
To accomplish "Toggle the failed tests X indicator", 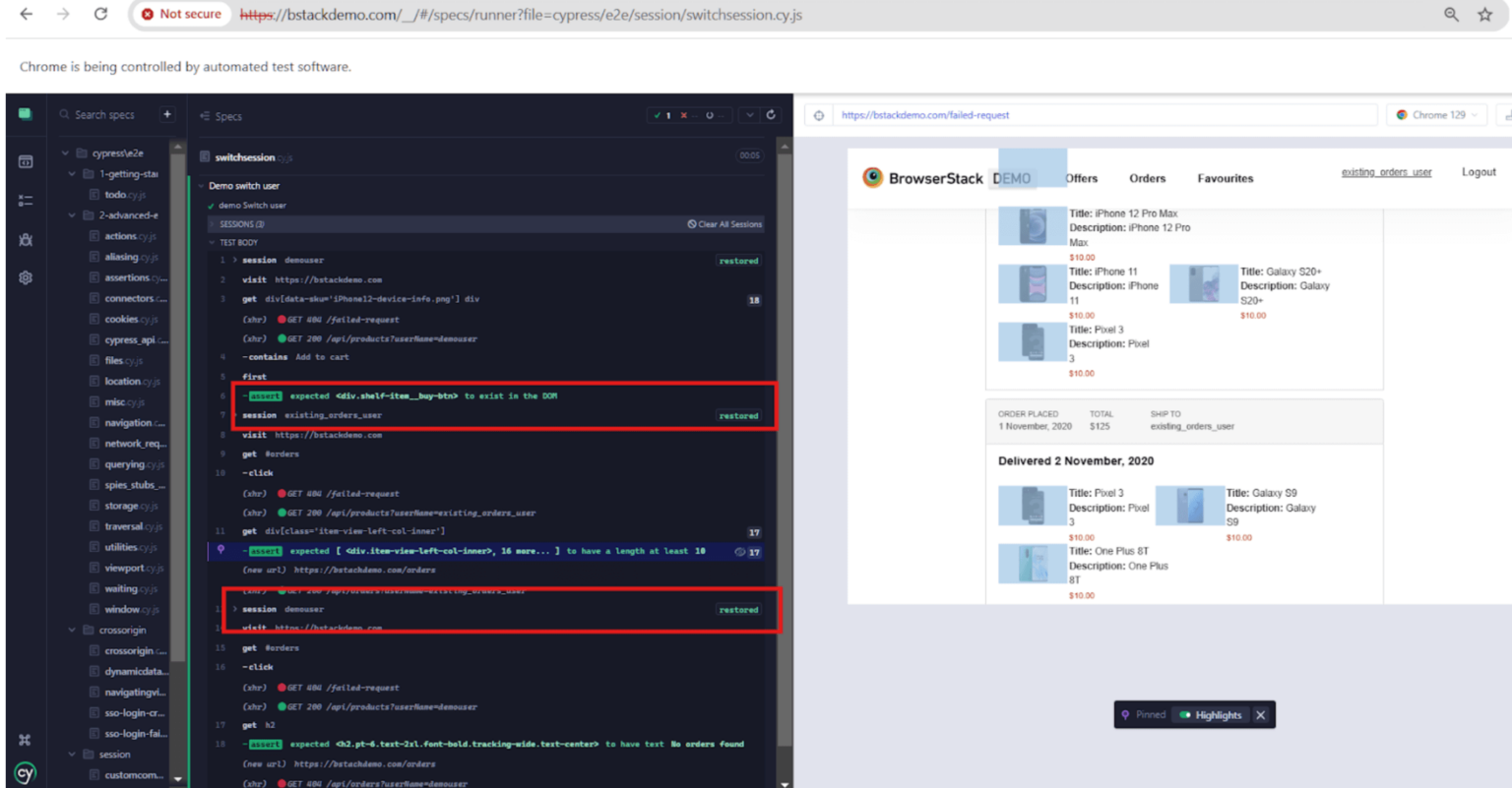I will click(684, 115).
